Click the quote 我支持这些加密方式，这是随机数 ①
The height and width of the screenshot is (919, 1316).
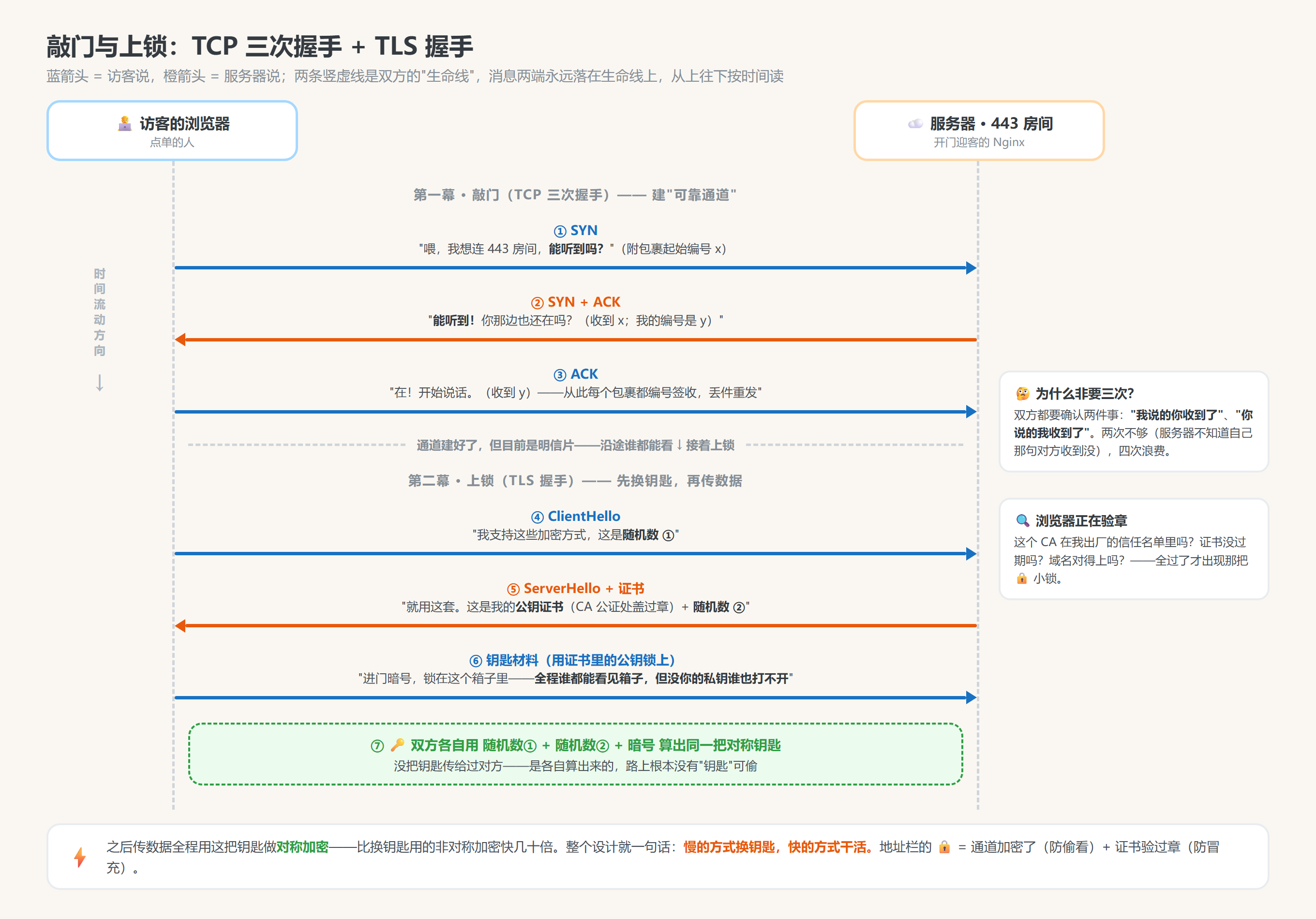575,534
